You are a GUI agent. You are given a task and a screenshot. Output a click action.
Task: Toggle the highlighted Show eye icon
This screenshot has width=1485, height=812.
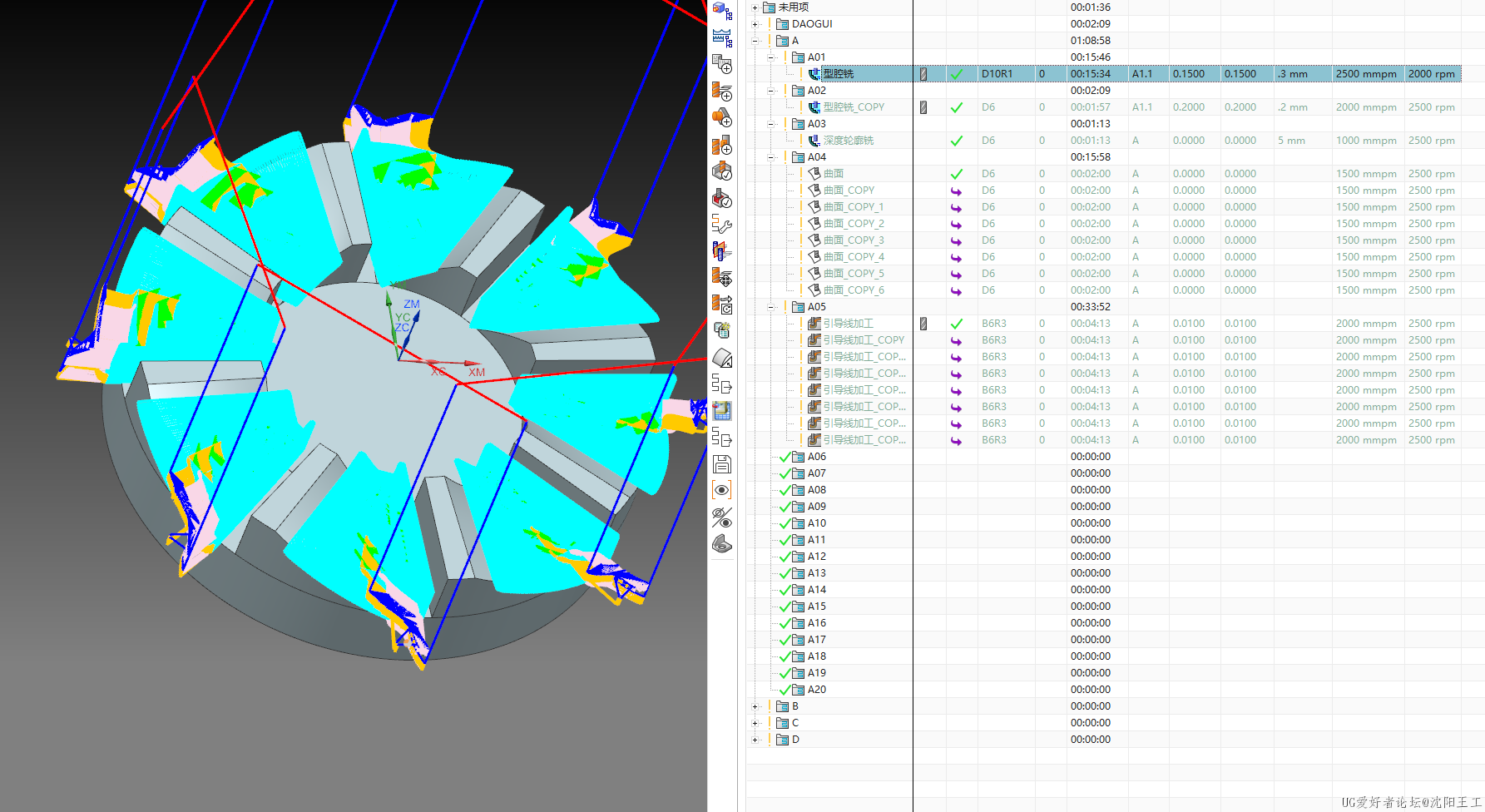point(722,490)
